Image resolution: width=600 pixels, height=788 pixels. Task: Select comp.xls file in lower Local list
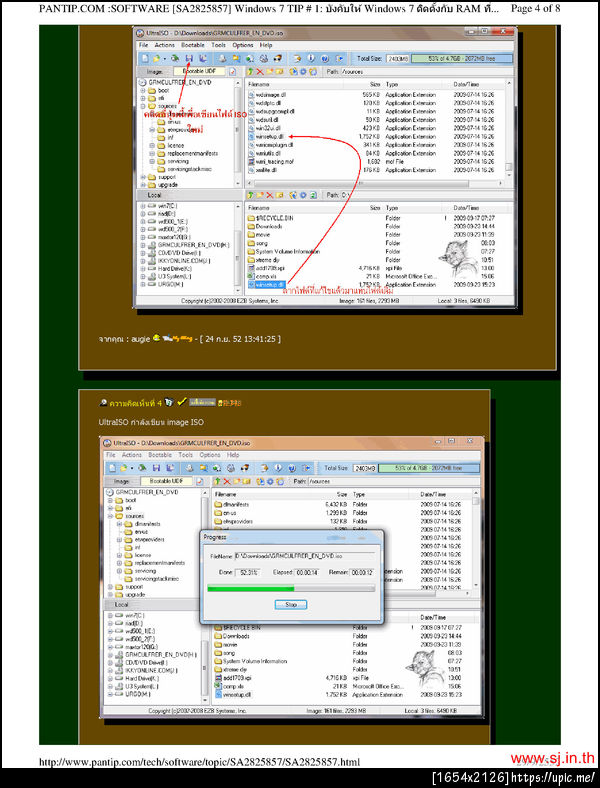pyautogui.click(x=229, y=686)
